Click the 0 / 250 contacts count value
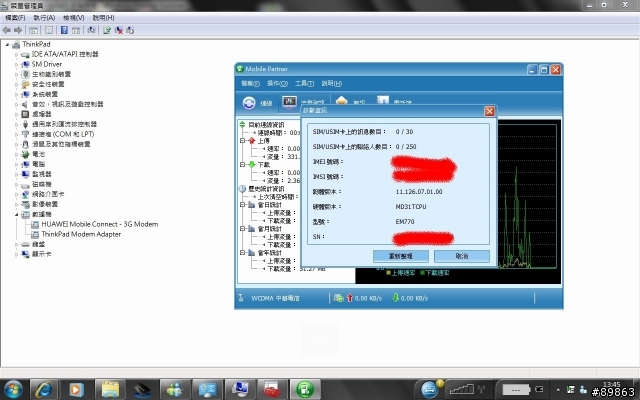The height and width of the screenshot is (400, 640). click(406, 147)
